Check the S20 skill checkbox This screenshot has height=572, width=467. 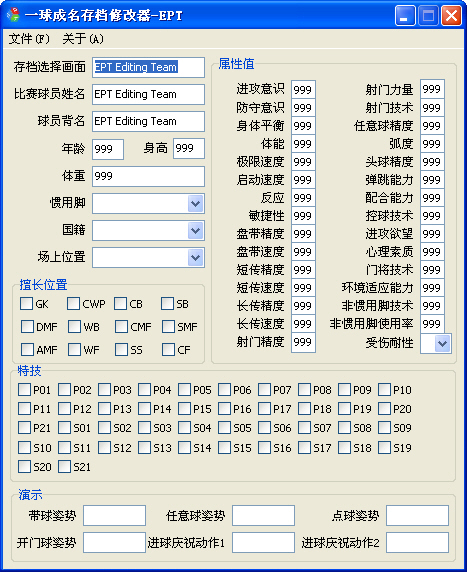pyautogui.click(x=24, y=467)
